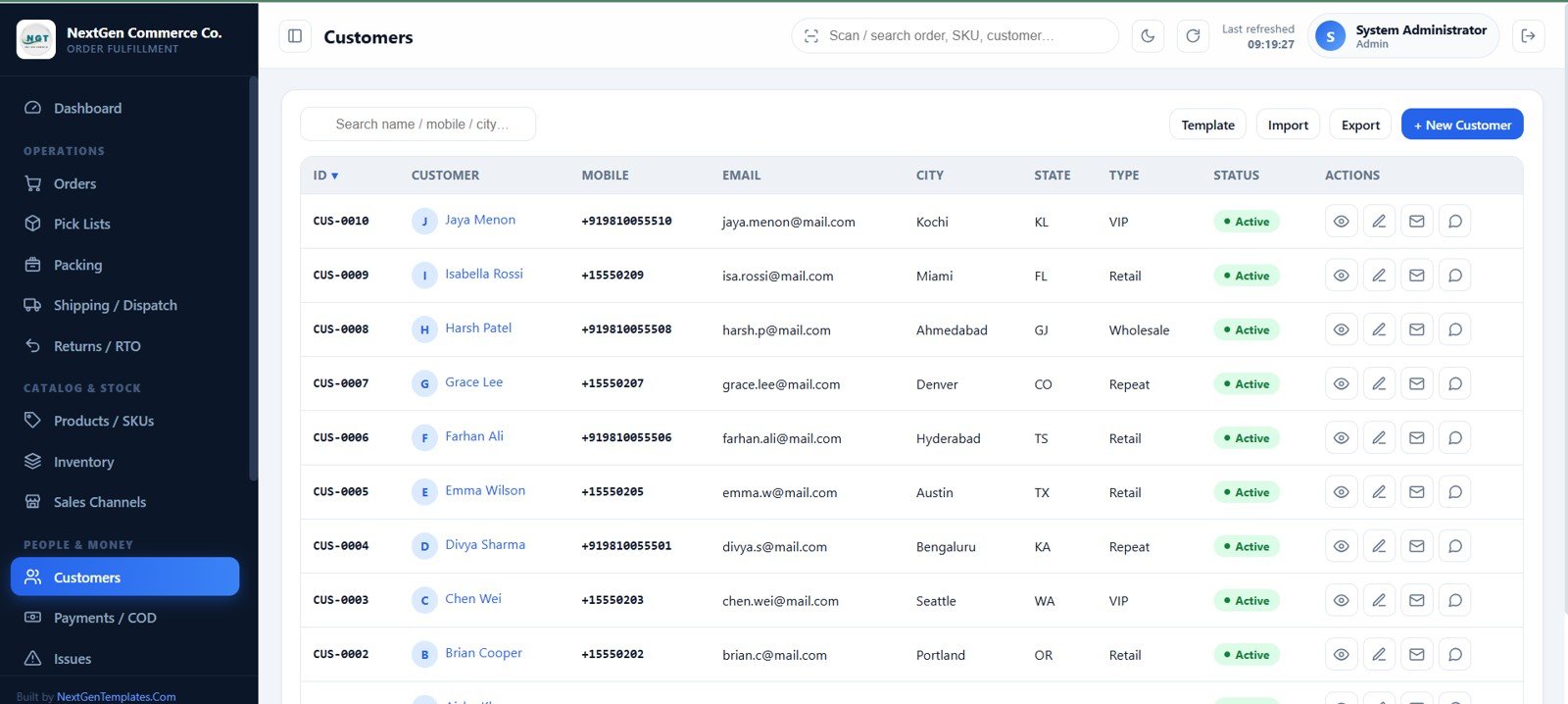This screenshot has width=1568, height=704.
Task: Click customer ID CUS-0005
Action: coord(341,492)
